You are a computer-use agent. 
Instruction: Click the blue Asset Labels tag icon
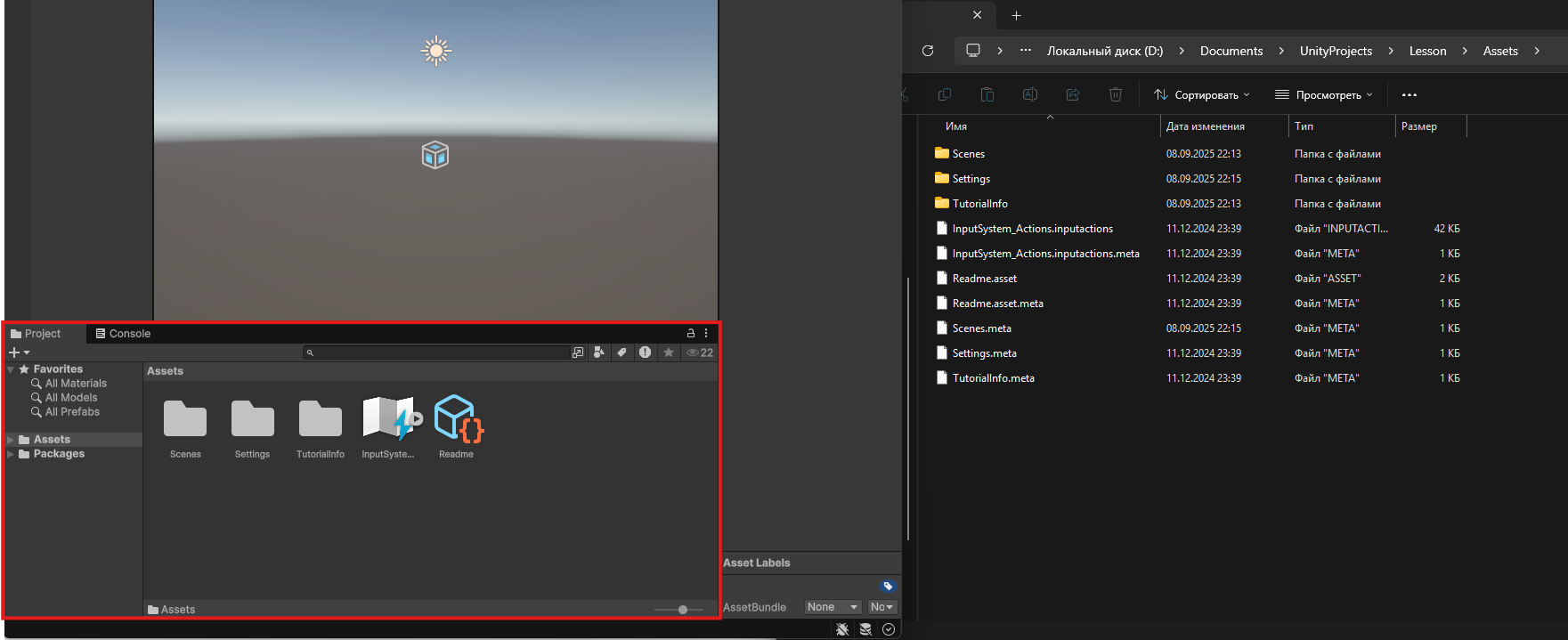pos(887,586)
